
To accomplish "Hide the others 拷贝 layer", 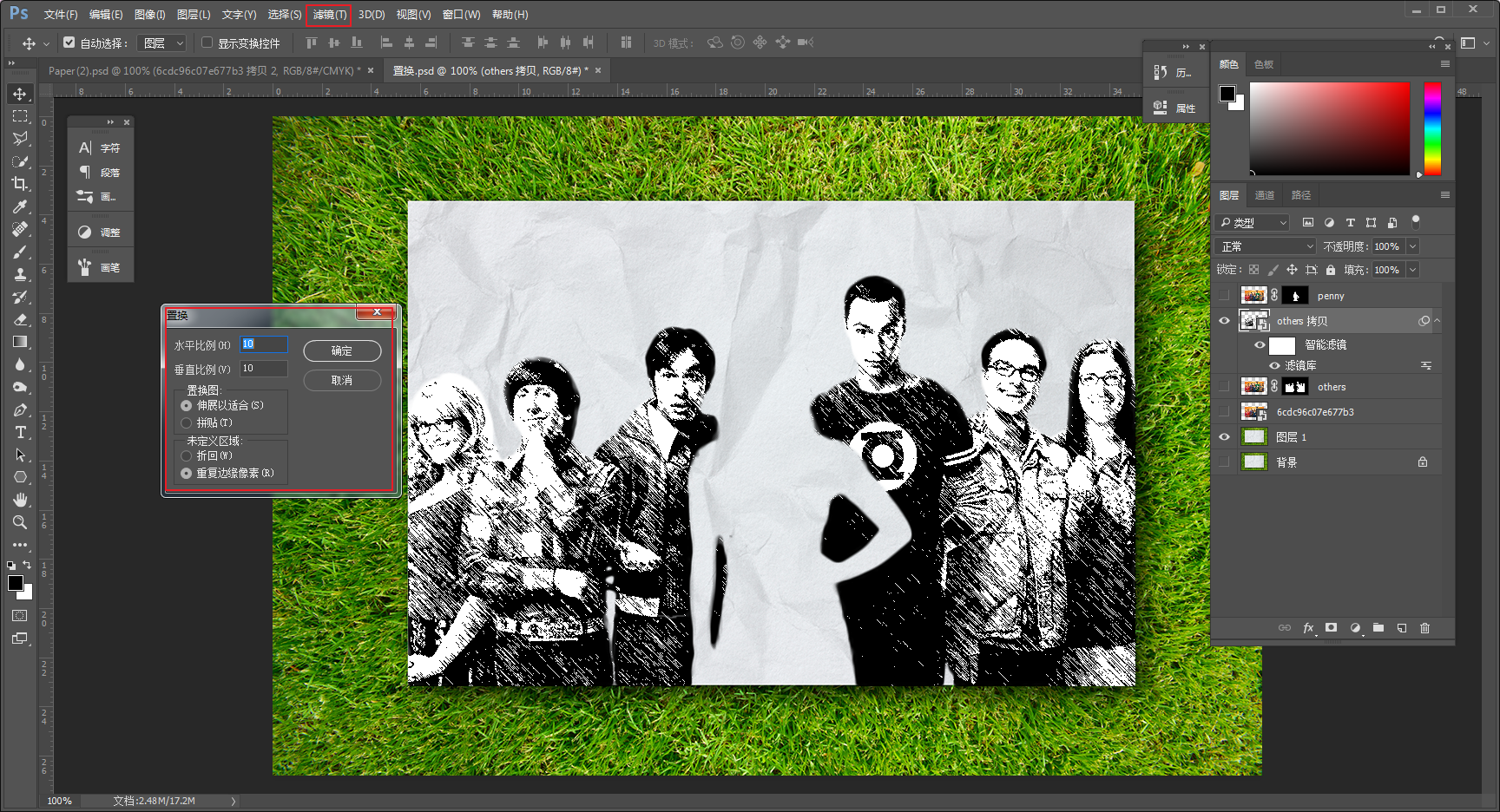I will click(x=1225, y=321).
